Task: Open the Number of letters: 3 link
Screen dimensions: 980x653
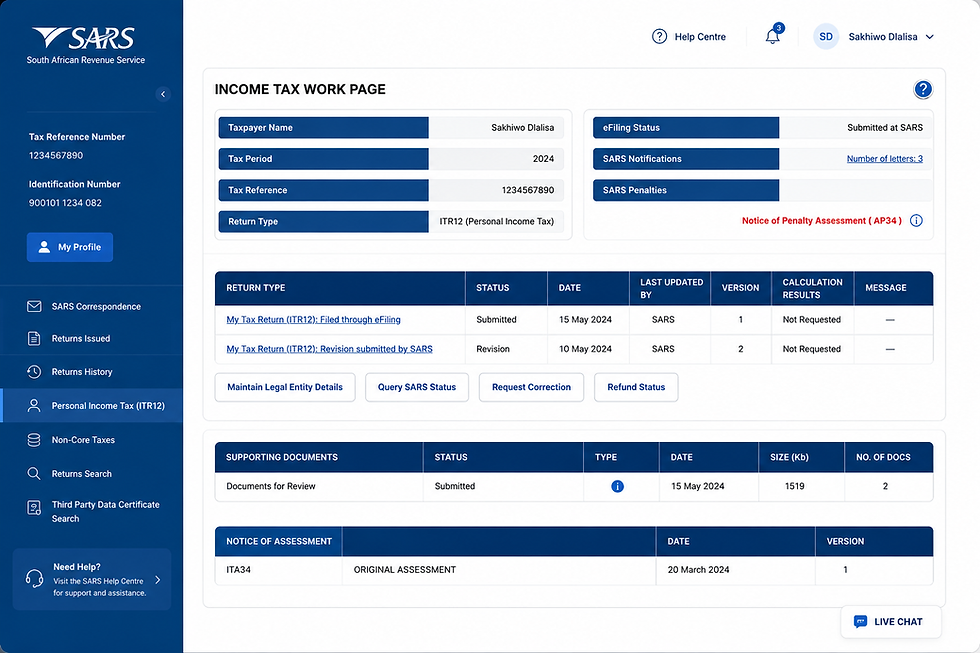Action: [x=884, y=159]
